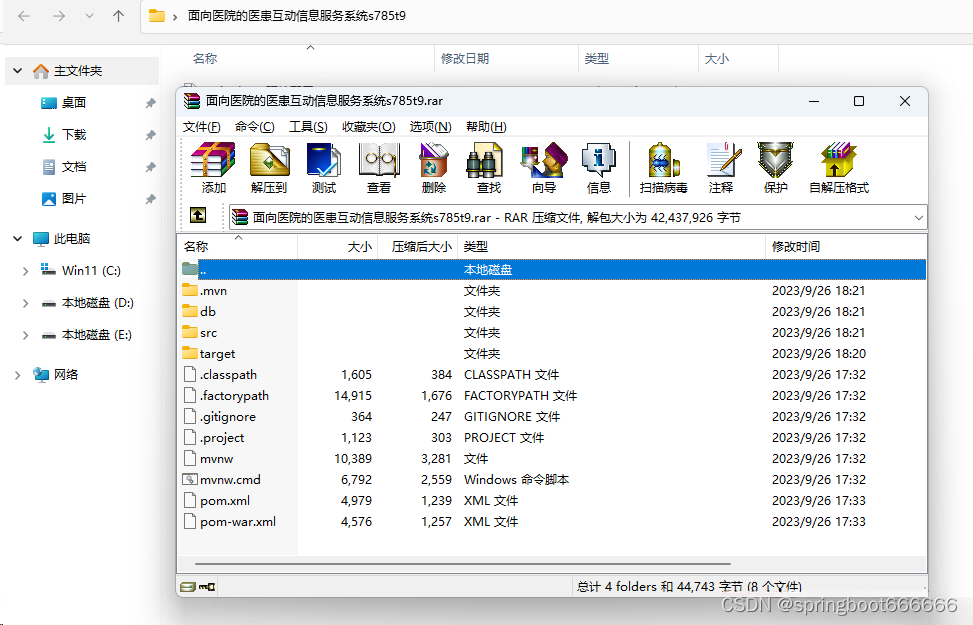
Task: Go up one level in WinRAR
Action: pos(198,215)
